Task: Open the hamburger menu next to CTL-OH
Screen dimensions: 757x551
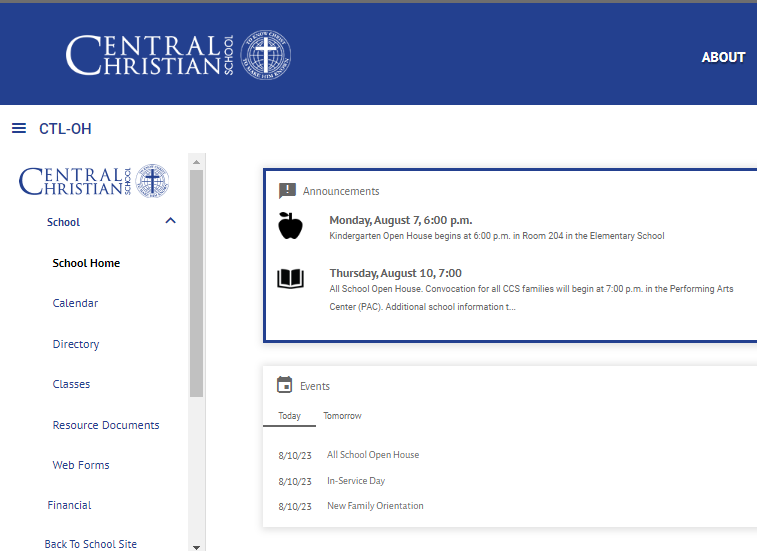Action: pos(19,129)
